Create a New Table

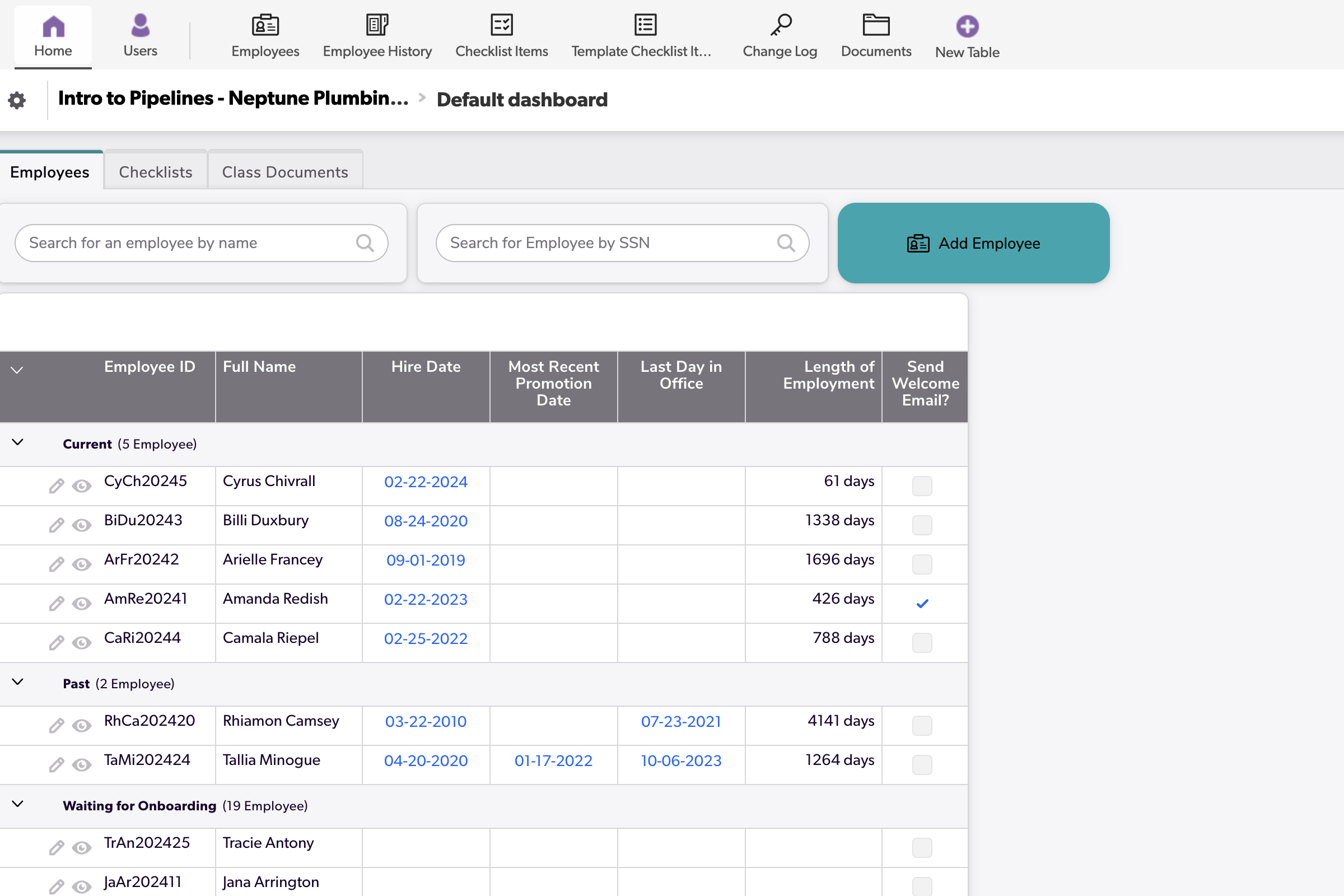(967, 34)
